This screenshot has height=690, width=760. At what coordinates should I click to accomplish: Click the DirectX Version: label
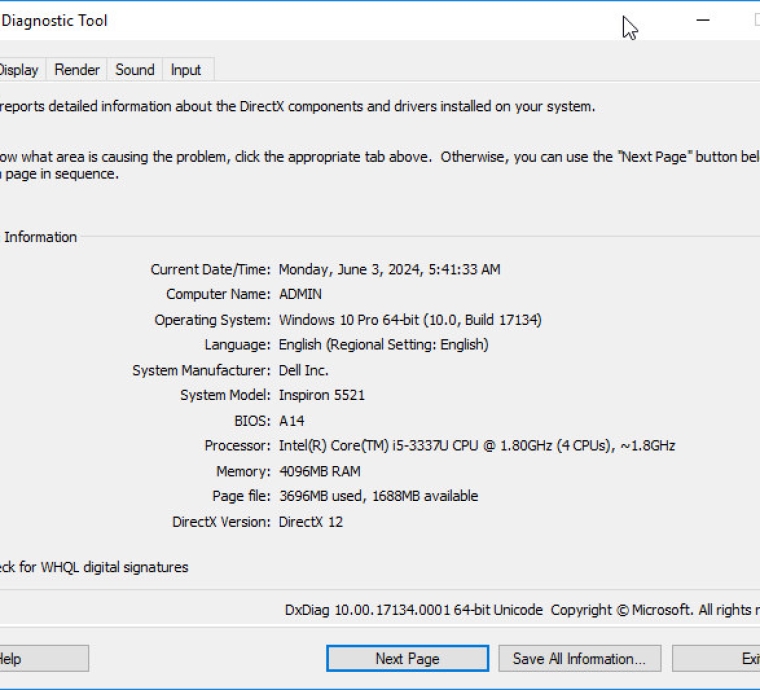tap(221, 522)
